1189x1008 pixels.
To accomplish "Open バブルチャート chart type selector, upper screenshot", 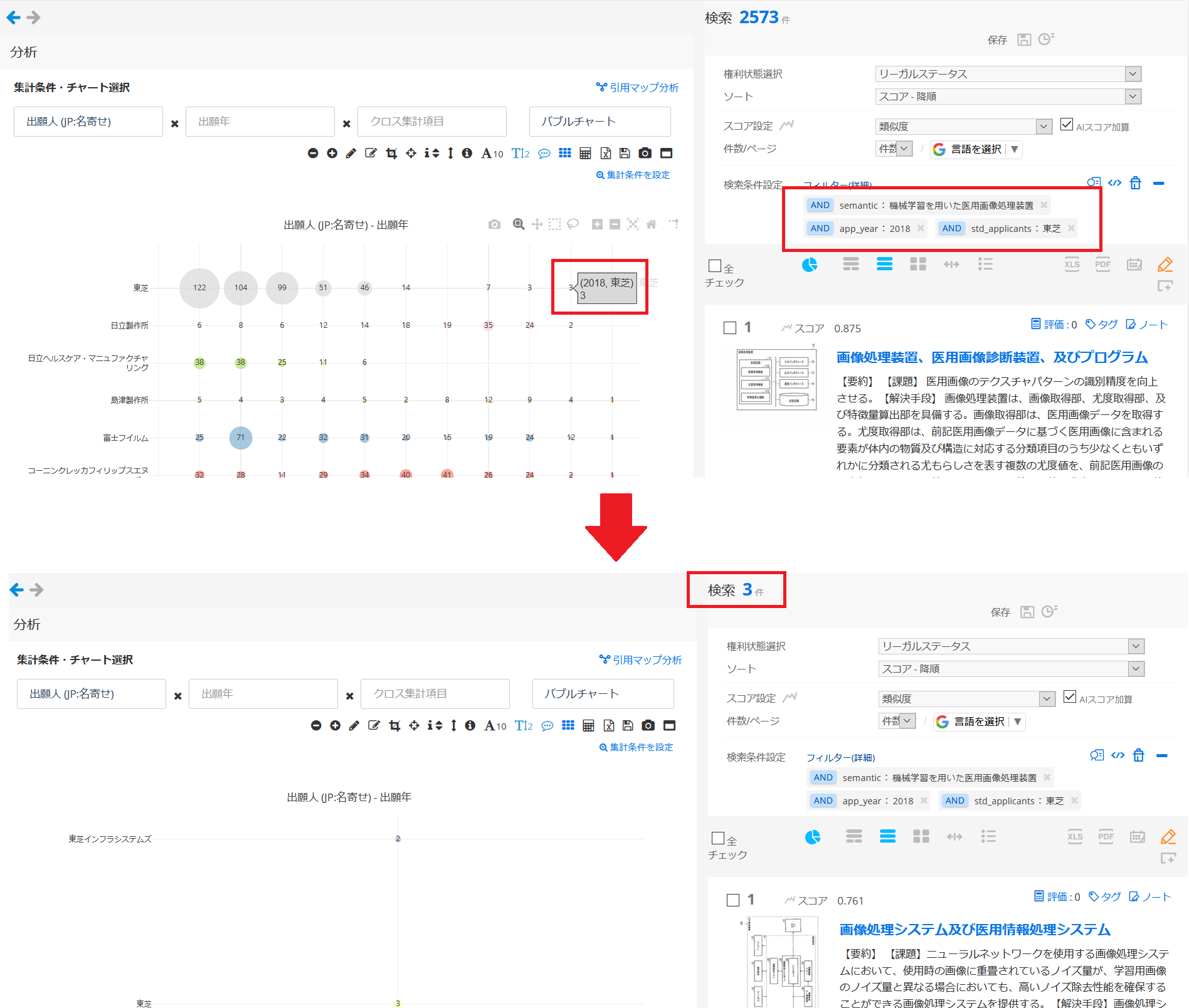I will coord(600,122).
